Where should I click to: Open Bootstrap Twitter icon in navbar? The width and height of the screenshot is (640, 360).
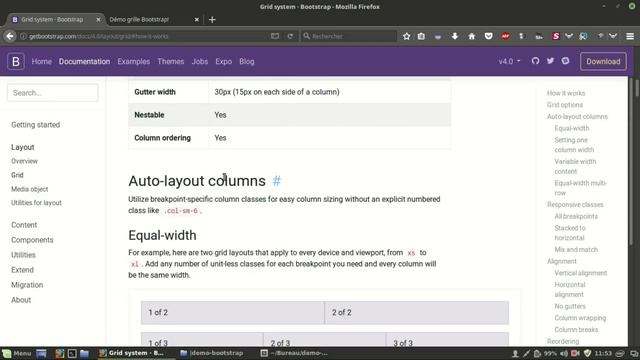tap(550, 61)
